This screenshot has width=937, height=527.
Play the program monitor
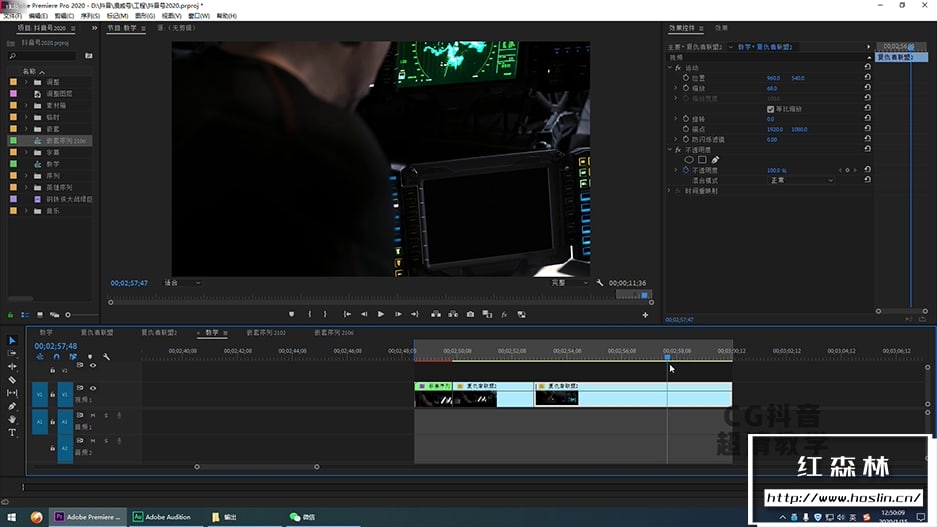[x=381, y=314]
